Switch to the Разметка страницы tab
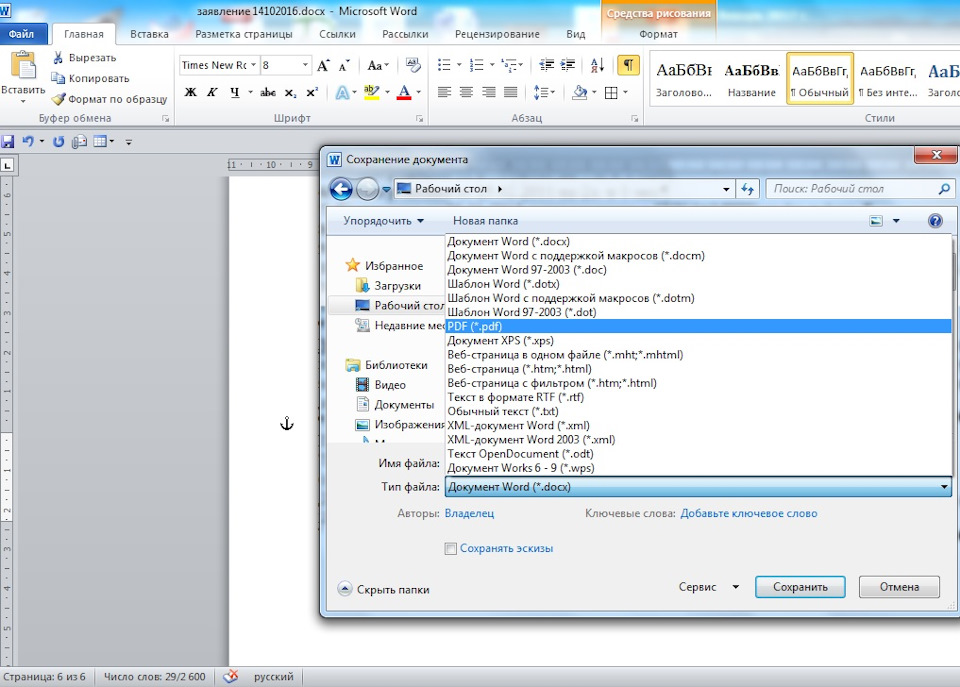Viewport: 960px width, 687px height. 244,34
